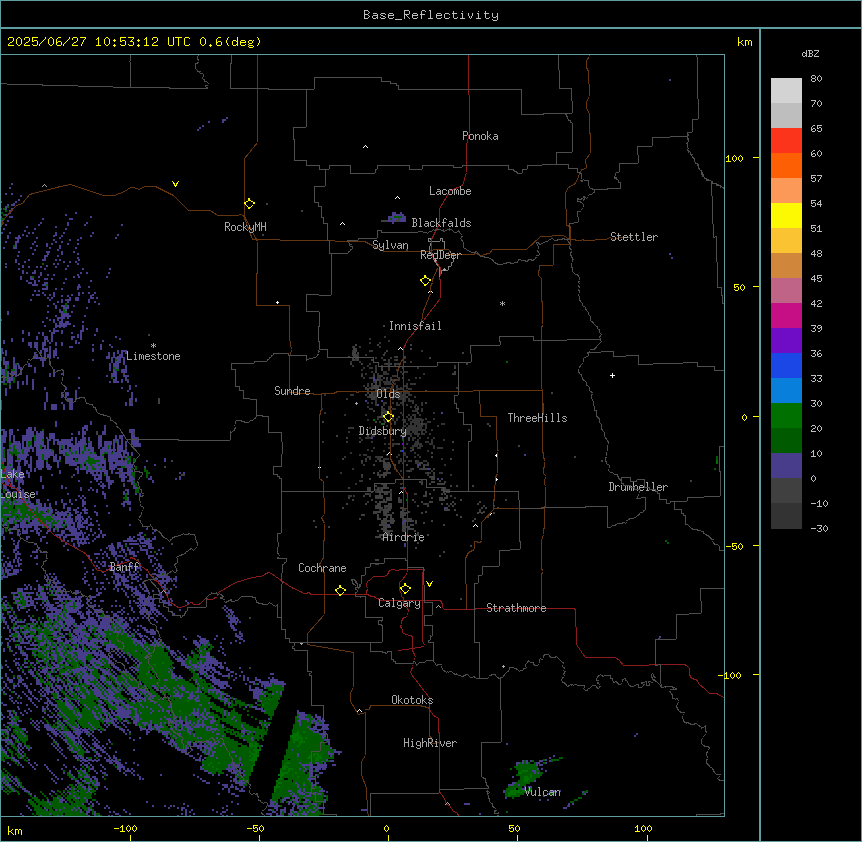Click the Blackfalds city label
The width and height of the screenshot is (862, 842).
(441, 223)
